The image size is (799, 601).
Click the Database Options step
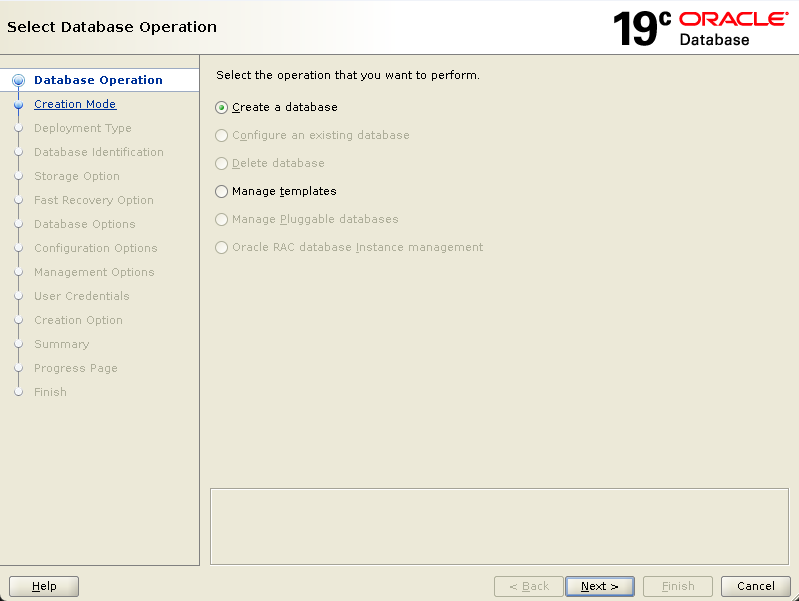(x=85, y=224)
